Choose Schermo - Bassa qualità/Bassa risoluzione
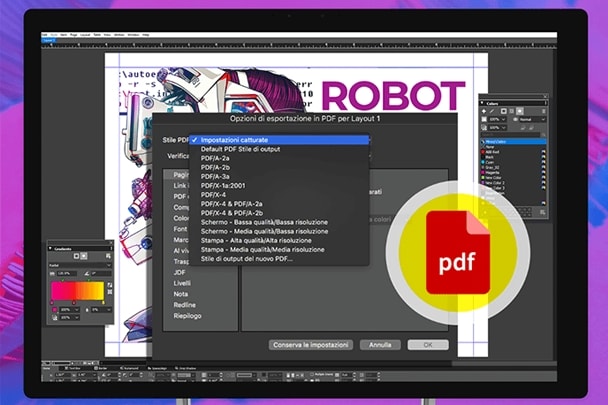Viewport: 608px width, 405px height. 280,222
